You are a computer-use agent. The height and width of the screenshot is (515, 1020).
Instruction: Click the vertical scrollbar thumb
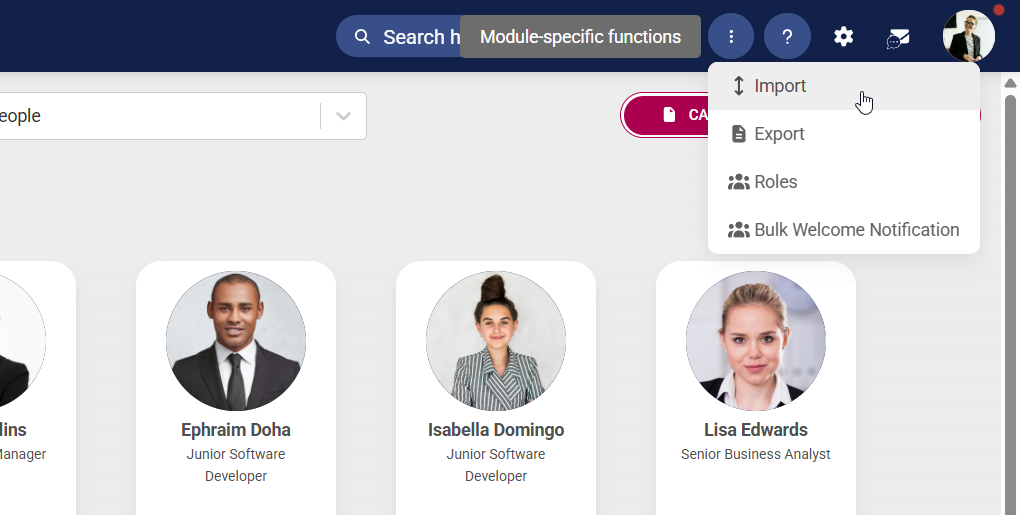pos(1010,304)
